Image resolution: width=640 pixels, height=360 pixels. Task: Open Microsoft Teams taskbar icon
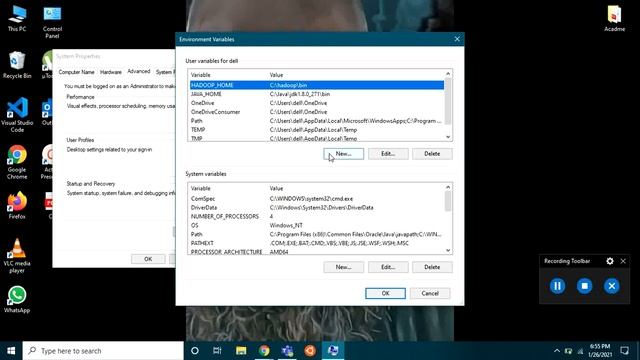287,351
